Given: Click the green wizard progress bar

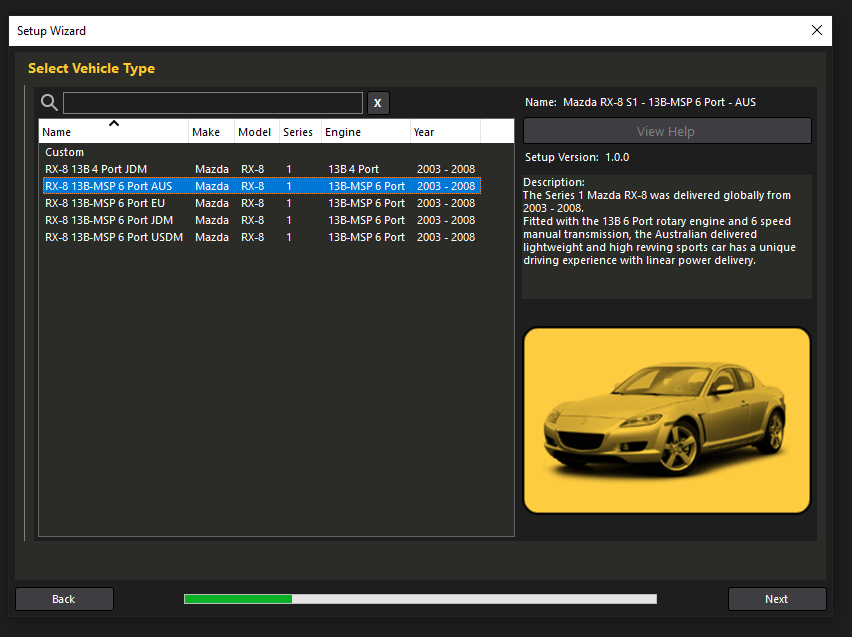Looking at the screenshot, I should point(420,599).
